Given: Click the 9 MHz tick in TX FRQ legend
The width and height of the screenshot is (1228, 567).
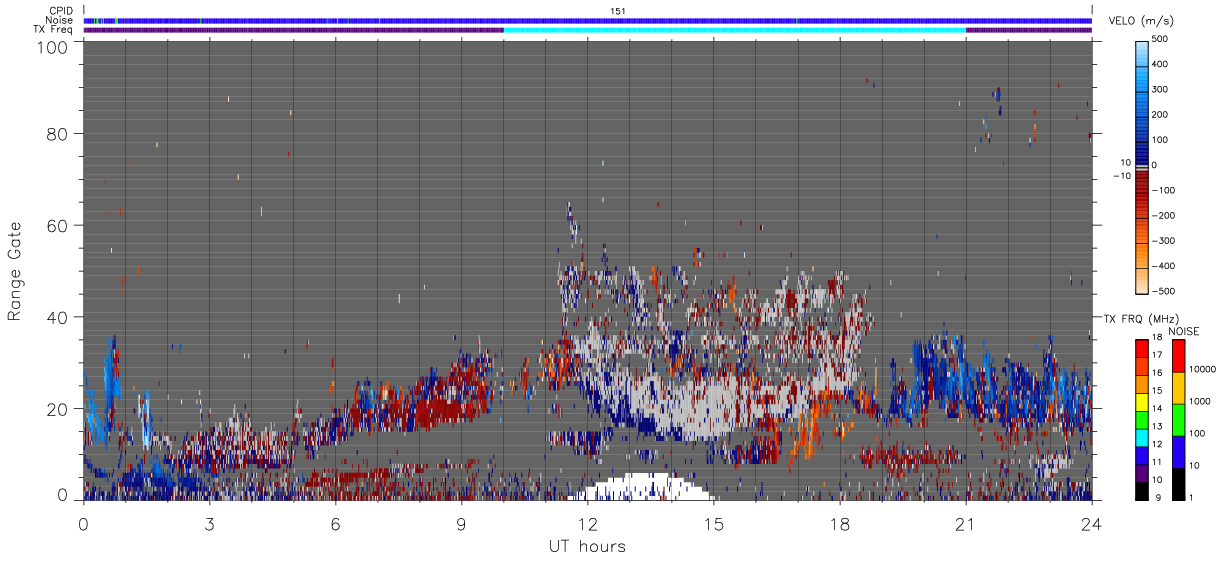Looking at the screenshot, I should click(x=1156, y=497).
